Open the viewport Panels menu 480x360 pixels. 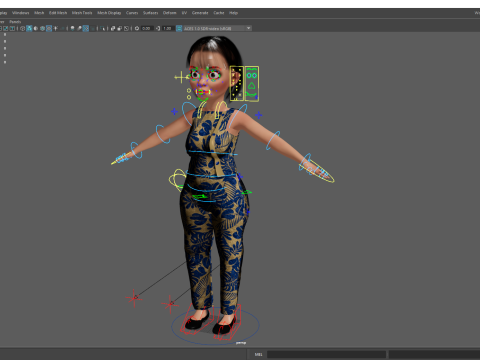(15, 22)
